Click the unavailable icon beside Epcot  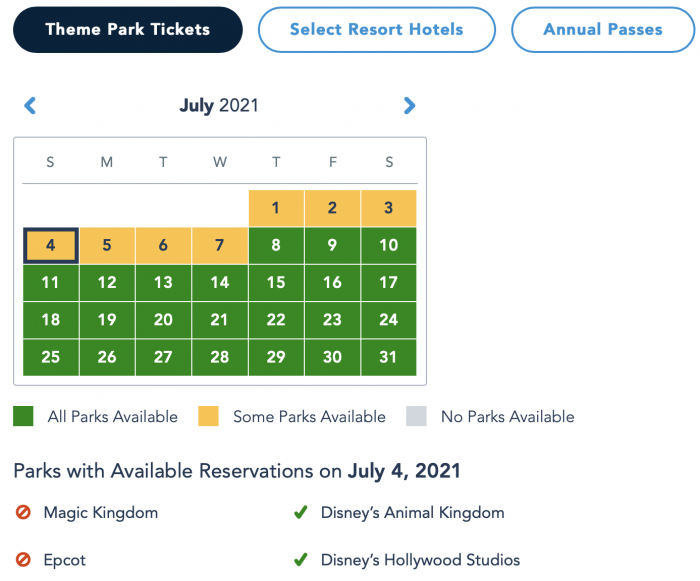23,560
